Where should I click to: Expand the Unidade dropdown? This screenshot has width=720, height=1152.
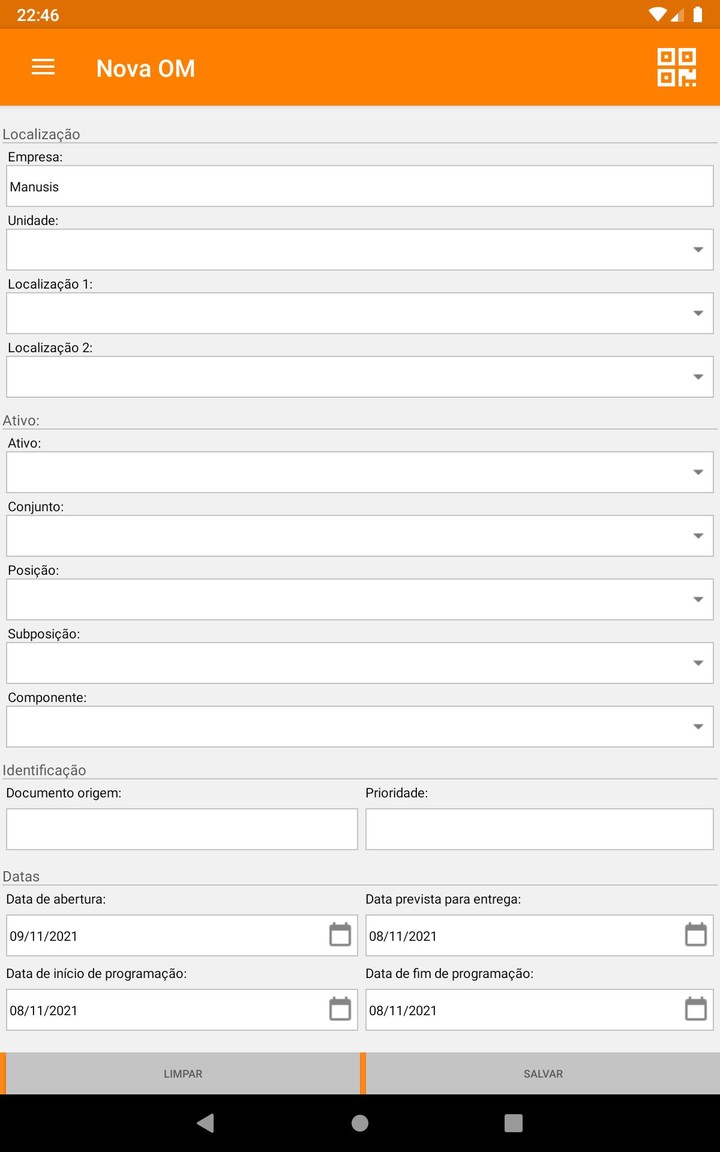(x=697, y=249)
